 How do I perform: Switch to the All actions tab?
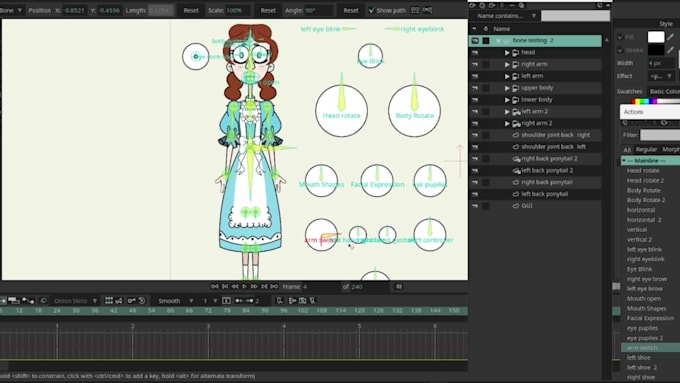click(627, 149)
